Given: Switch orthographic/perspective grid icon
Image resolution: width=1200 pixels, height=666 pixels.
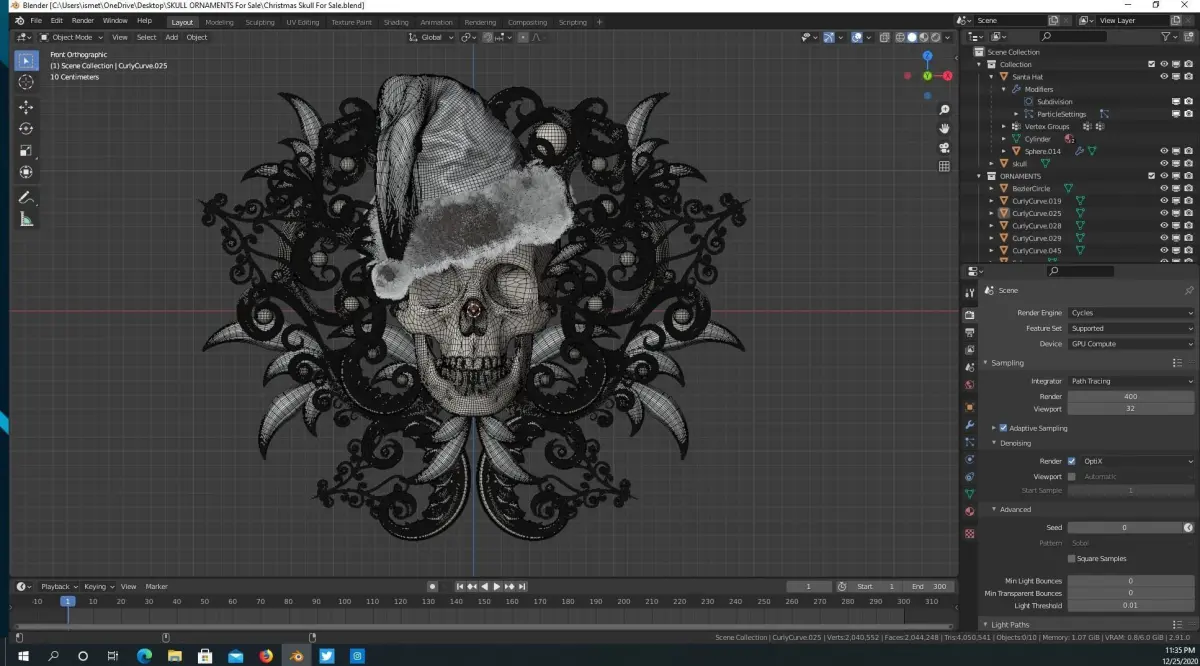Looking at the screenshot, I should click(x=944, y=166).
